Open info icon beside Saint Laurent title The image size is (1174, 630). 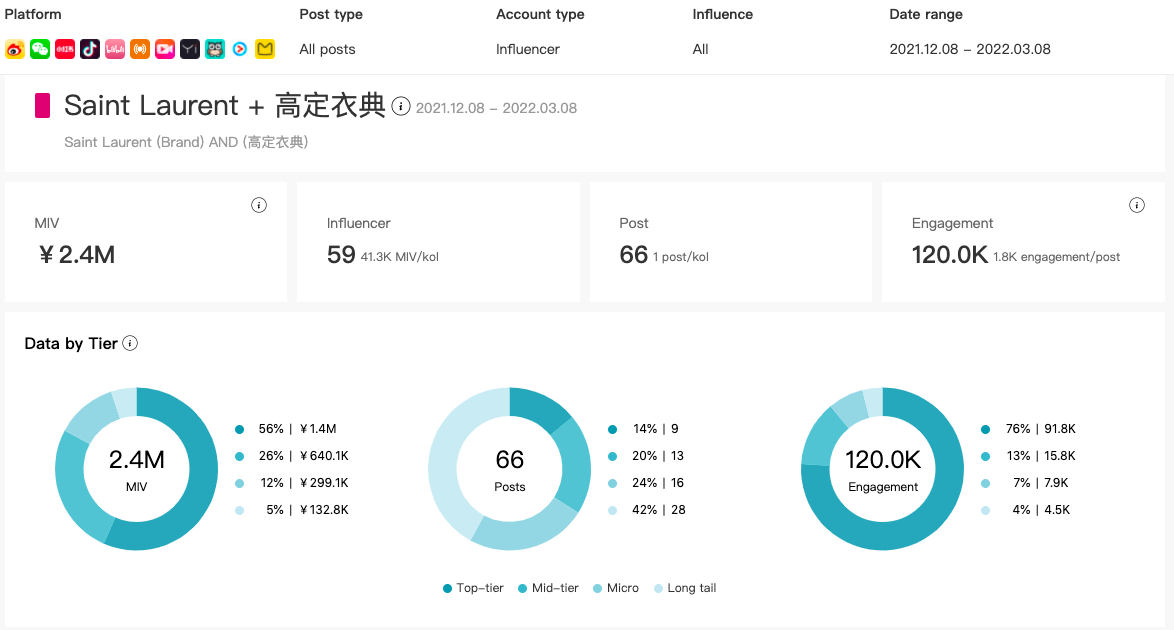point(401,106)
